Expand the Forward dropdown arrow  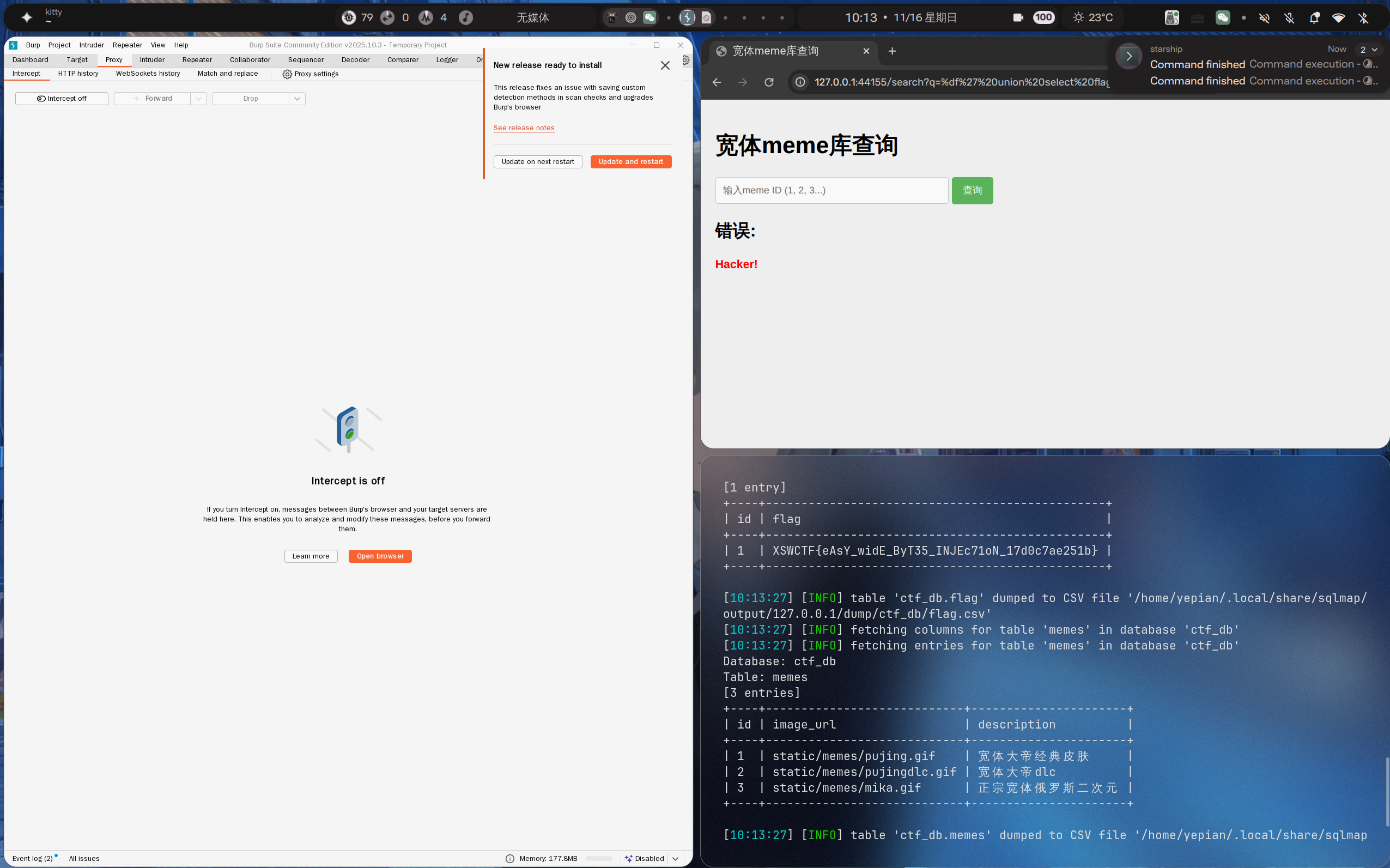[198, 99]
